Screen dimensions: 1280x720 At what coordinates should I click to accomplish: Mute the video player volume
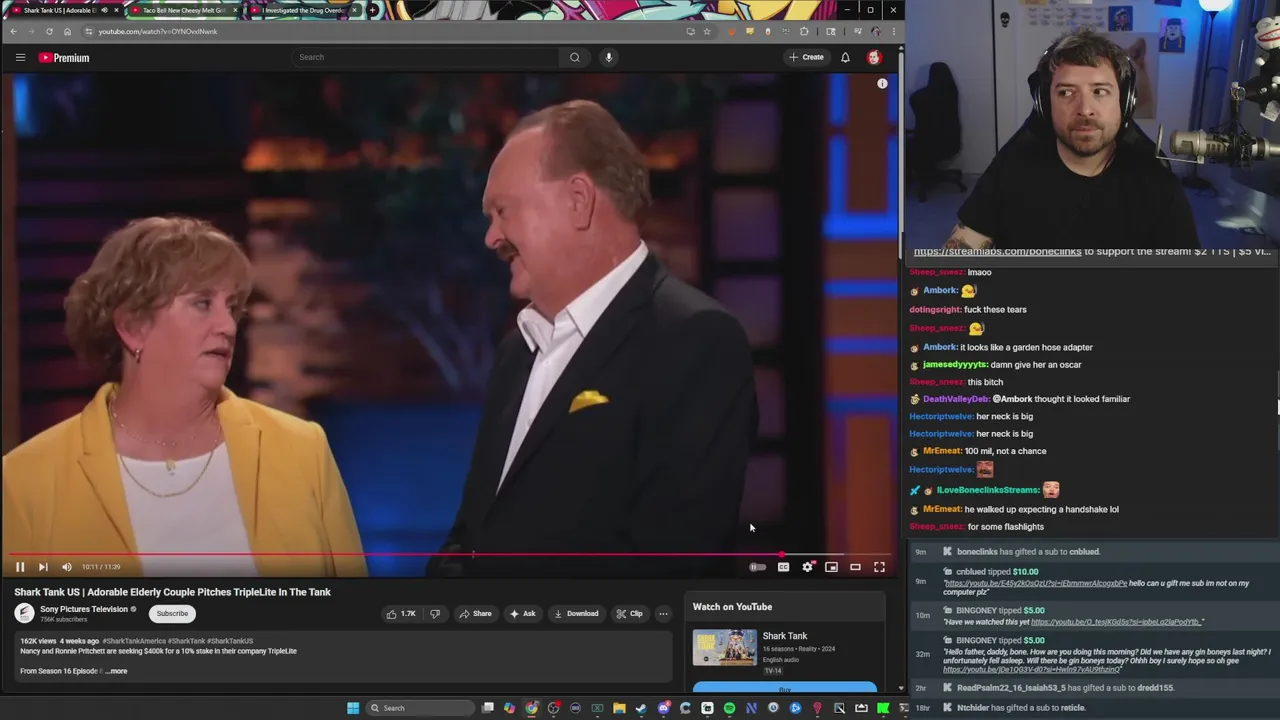pyautogui.click(x=67, y=567)
